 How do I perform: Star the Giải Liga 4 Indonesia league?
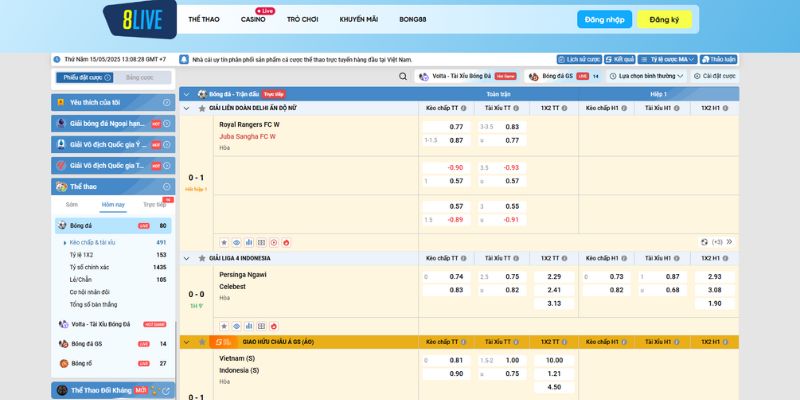click(202, 258)
